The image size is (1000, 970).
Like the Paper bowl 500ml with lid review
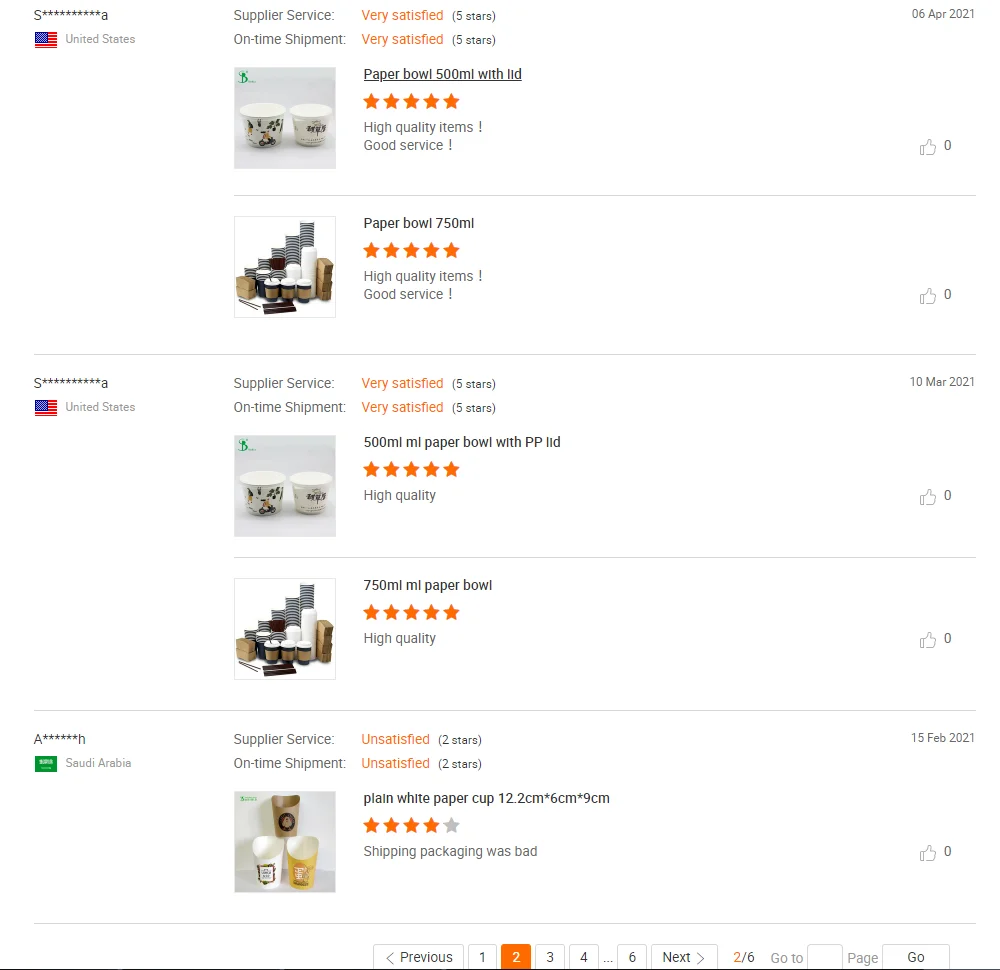pyautogui.click(x=927, y=147)
